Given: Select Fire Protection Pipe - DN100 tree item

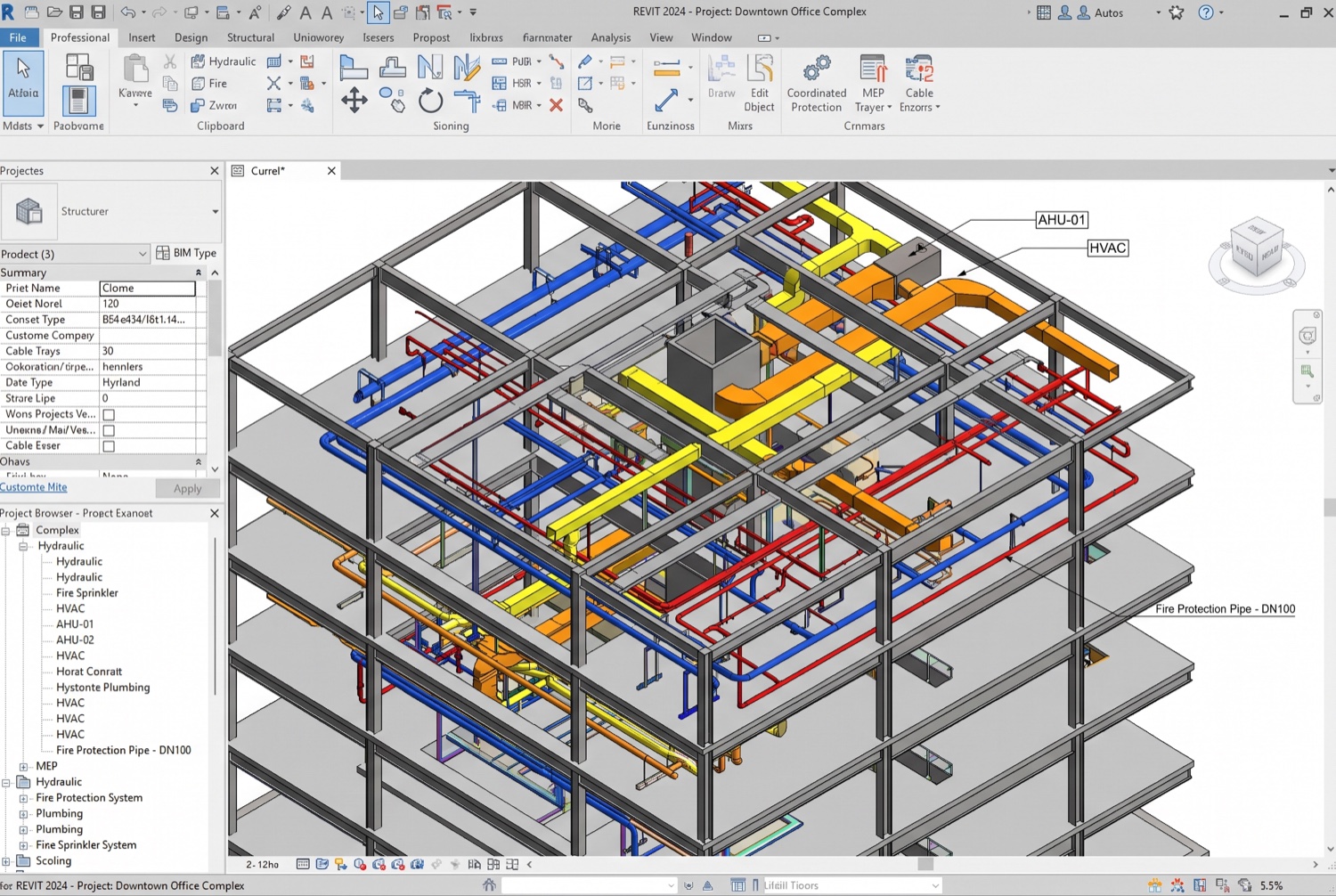Looking at the screenshot, I should 124,751.
